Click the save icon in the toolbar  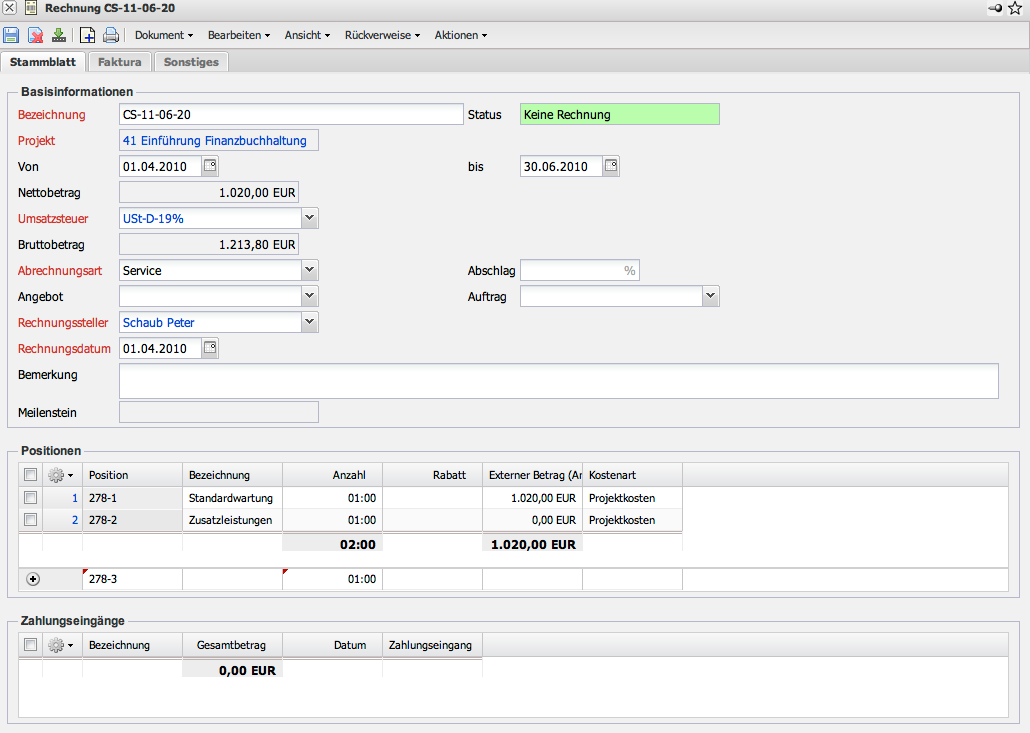[x=11, y=35]
